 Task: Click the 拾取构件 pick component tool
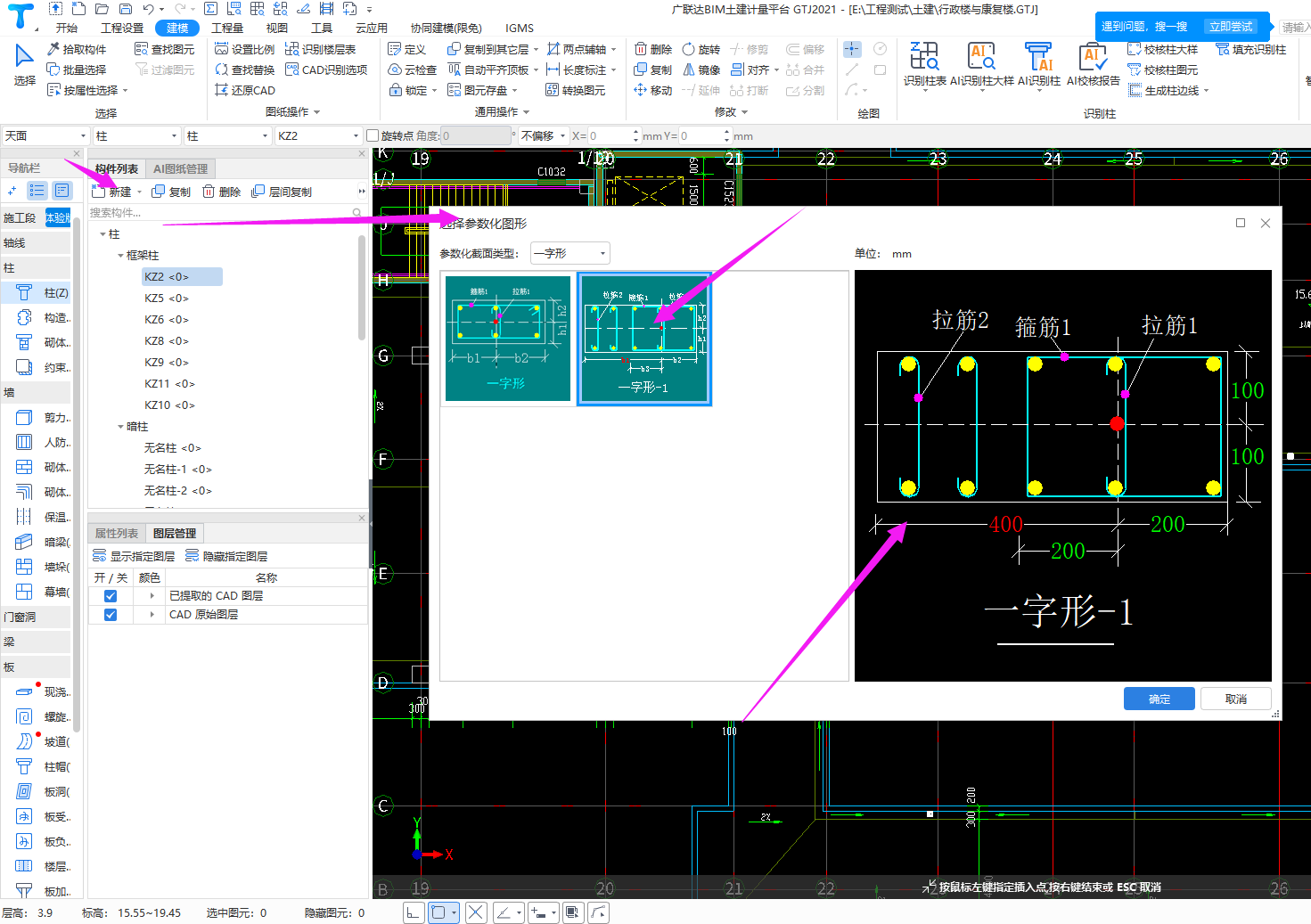(x=76, y=49)
